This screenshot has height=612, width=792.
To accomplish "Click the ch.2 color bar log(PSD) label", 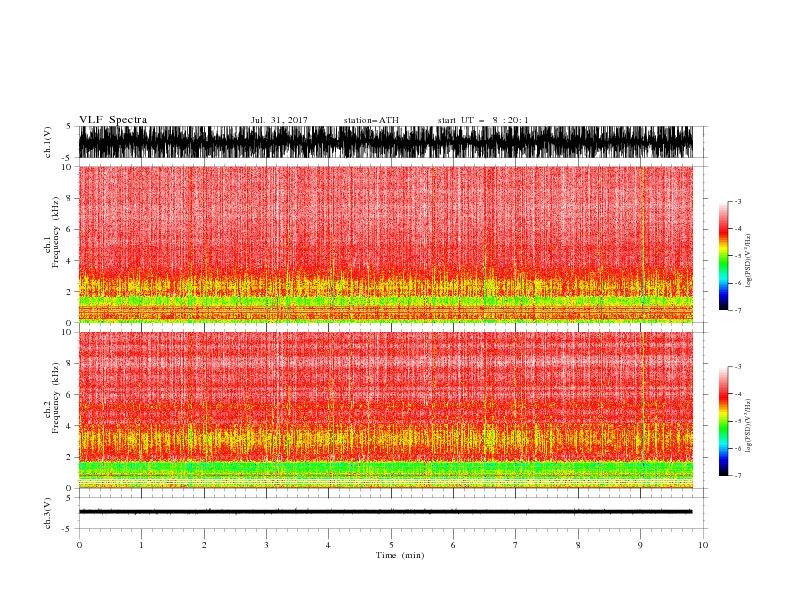I will pos(748,426).
